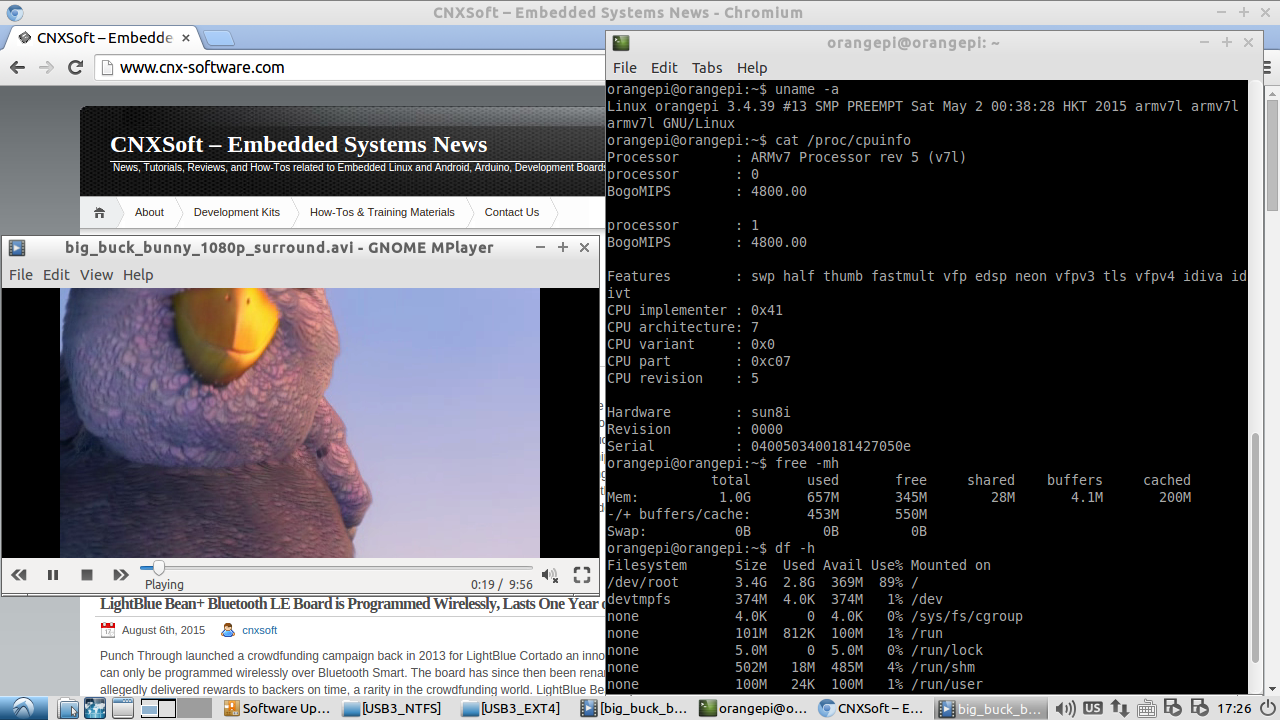The width and height of the screenshot is (1280, 720).
Task: Click the US keyboard layout indicator
Action: point(1093,709)
